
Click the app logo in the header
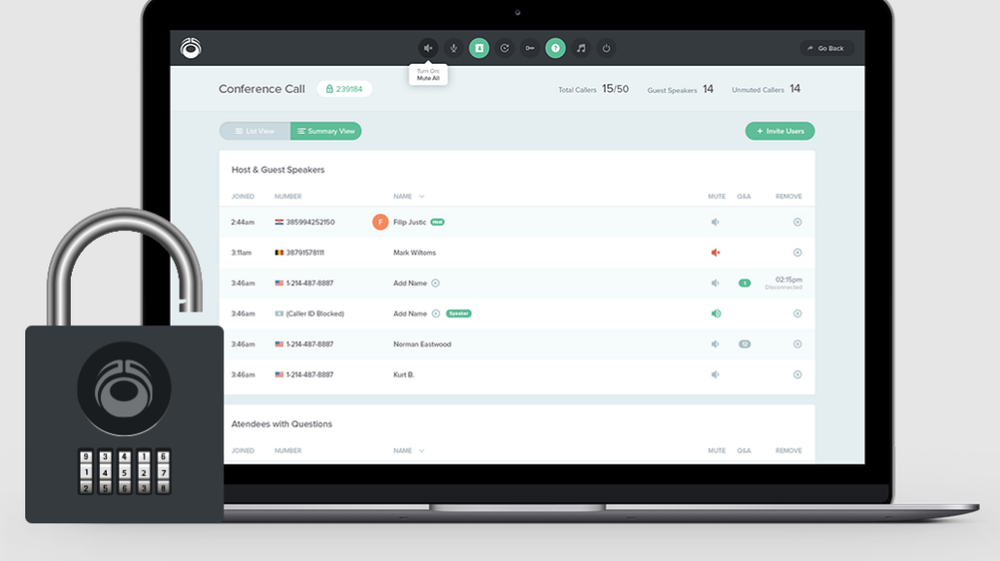(191, 48)
